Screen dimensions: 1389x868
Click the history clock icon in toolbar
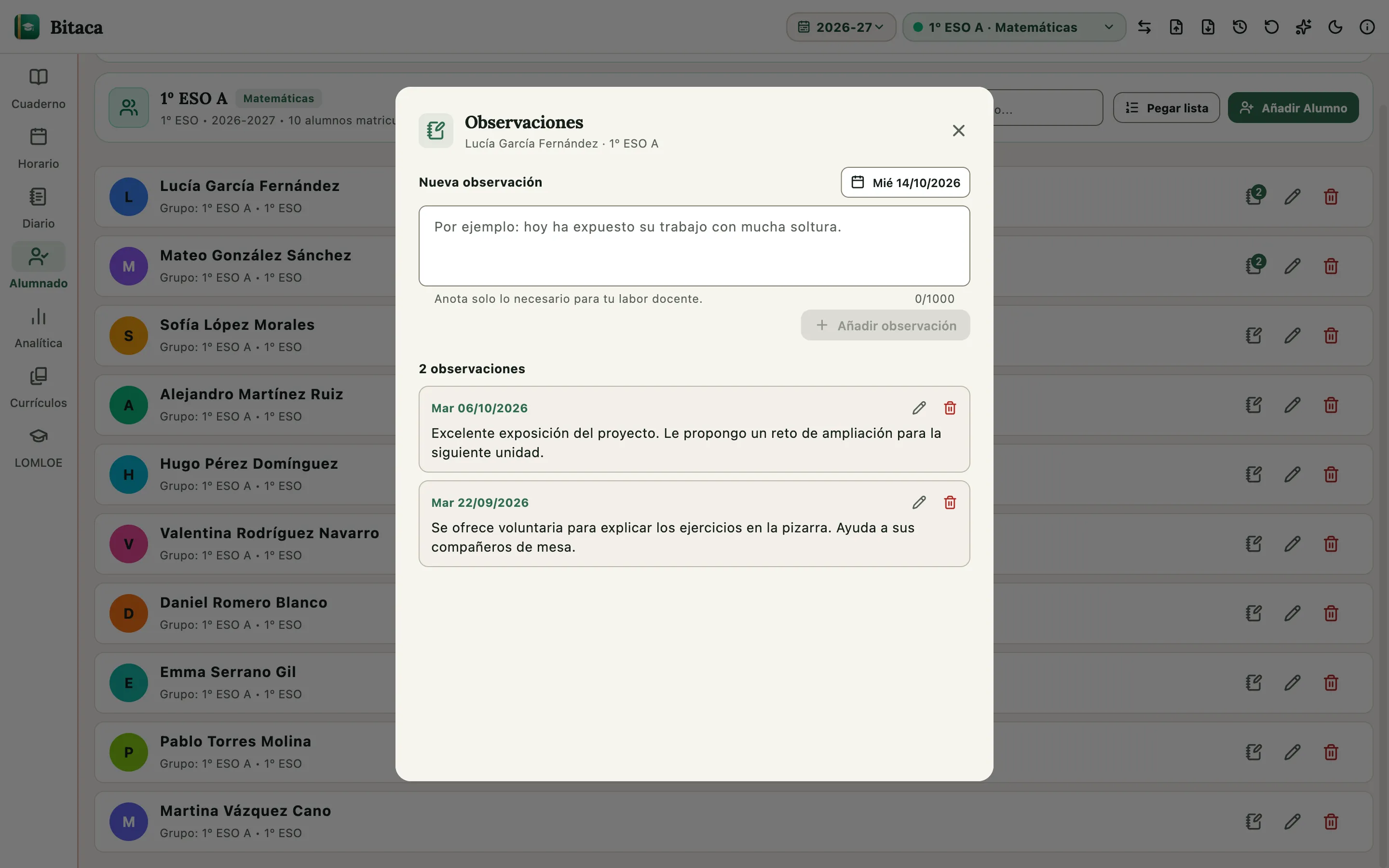click(x=1240, y=27)
